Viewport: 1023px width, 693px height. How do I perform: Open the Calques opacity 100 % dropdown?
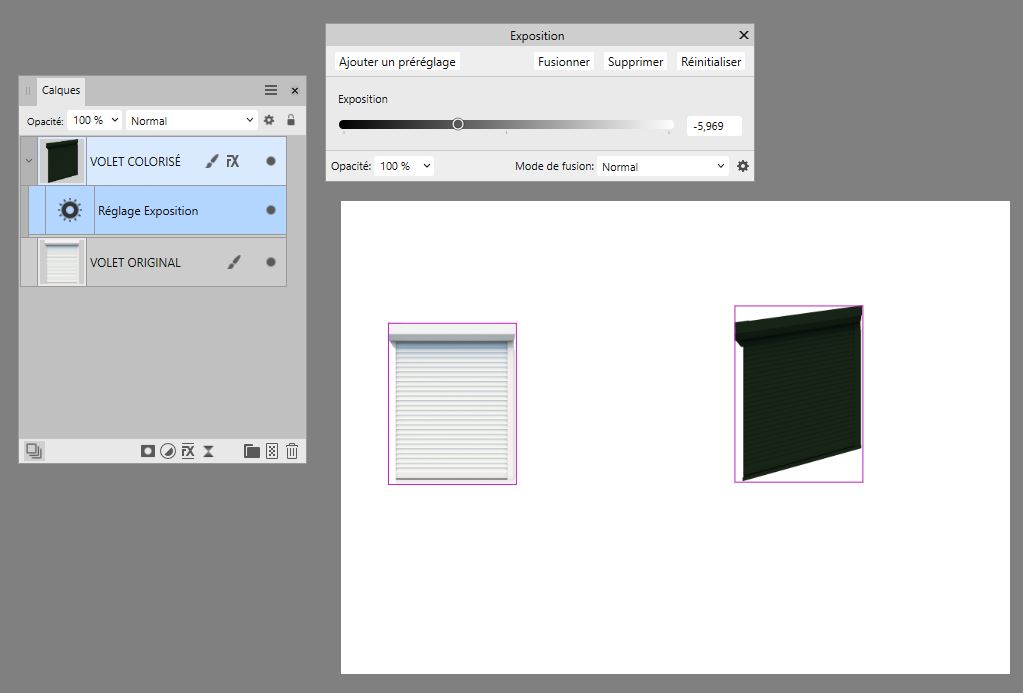(95, 120)
